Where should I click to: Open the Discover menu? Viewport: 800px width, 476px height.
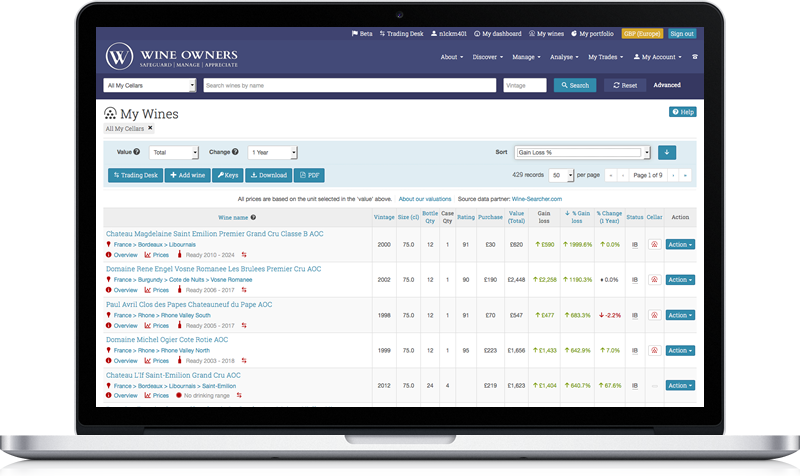coord(487,57)
